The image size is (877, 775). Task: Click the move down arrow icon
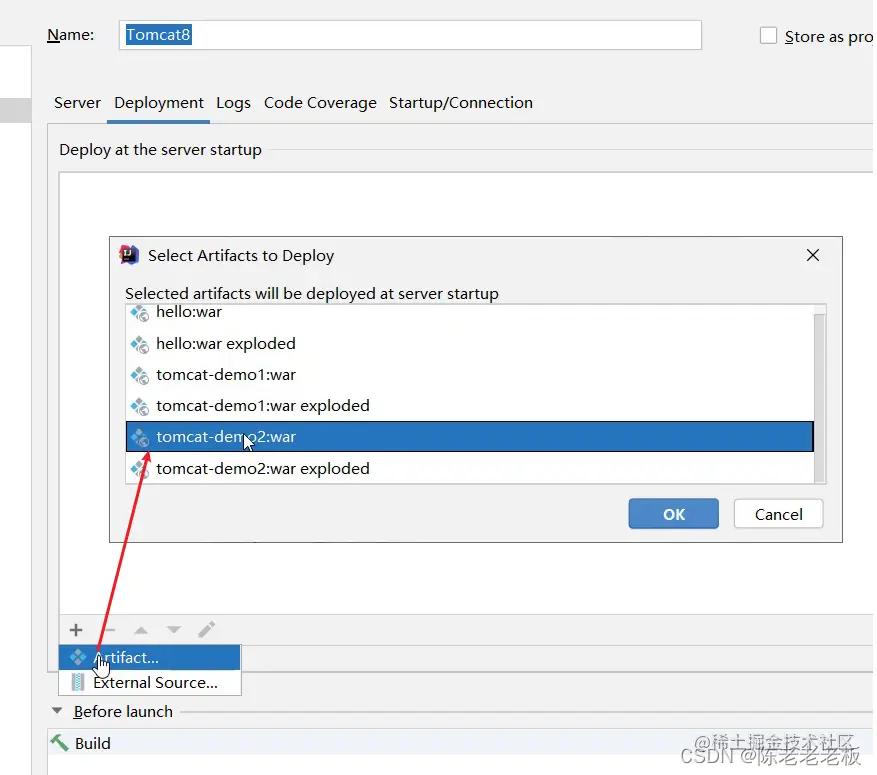click(174, 630)
